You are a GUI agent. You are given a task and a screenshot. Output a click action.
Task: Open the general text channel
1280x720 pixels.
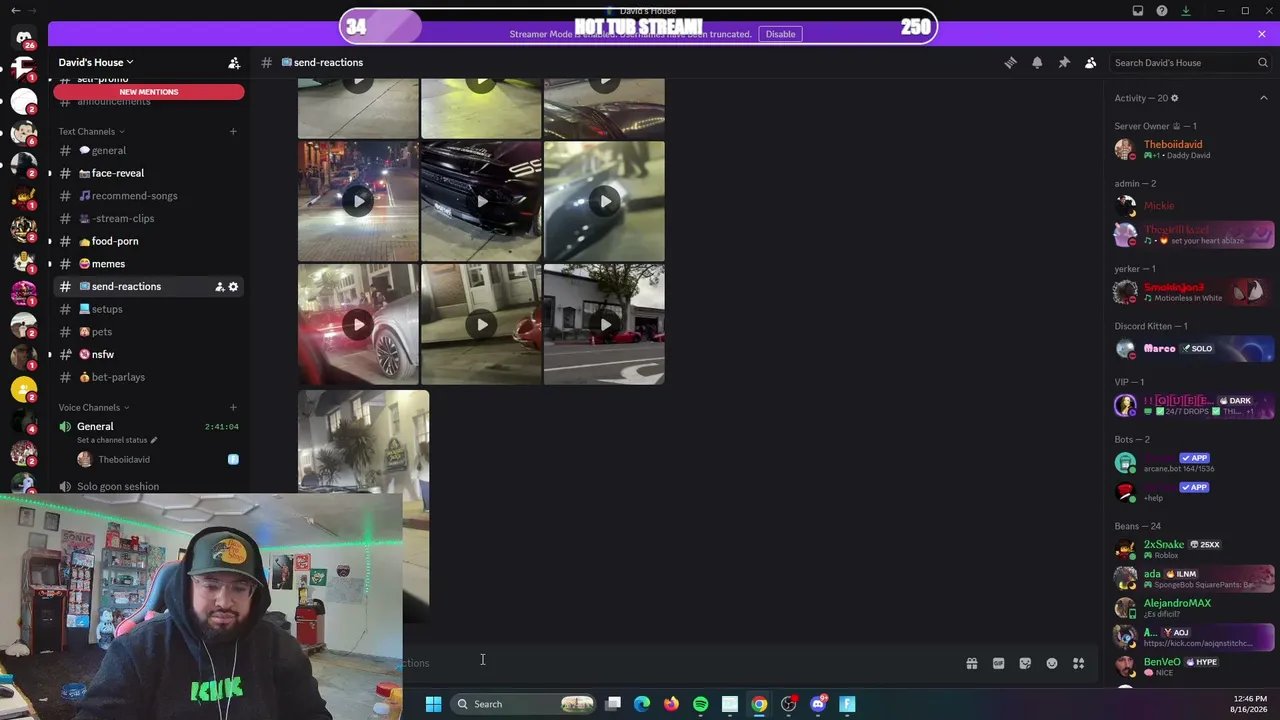(149, 150)
